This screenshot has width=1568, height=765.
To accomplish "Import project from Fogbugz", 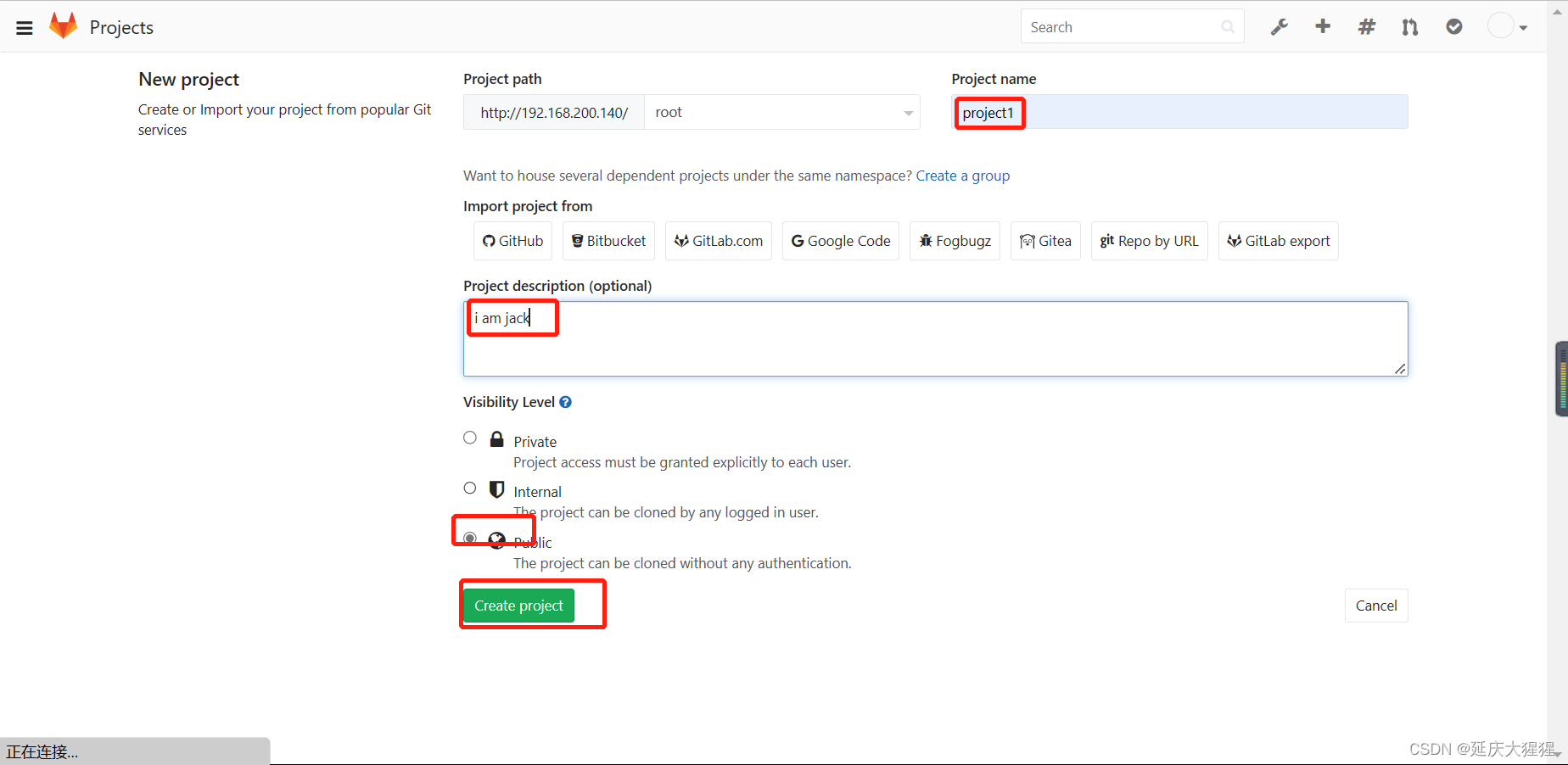I will tap(955, 241).
